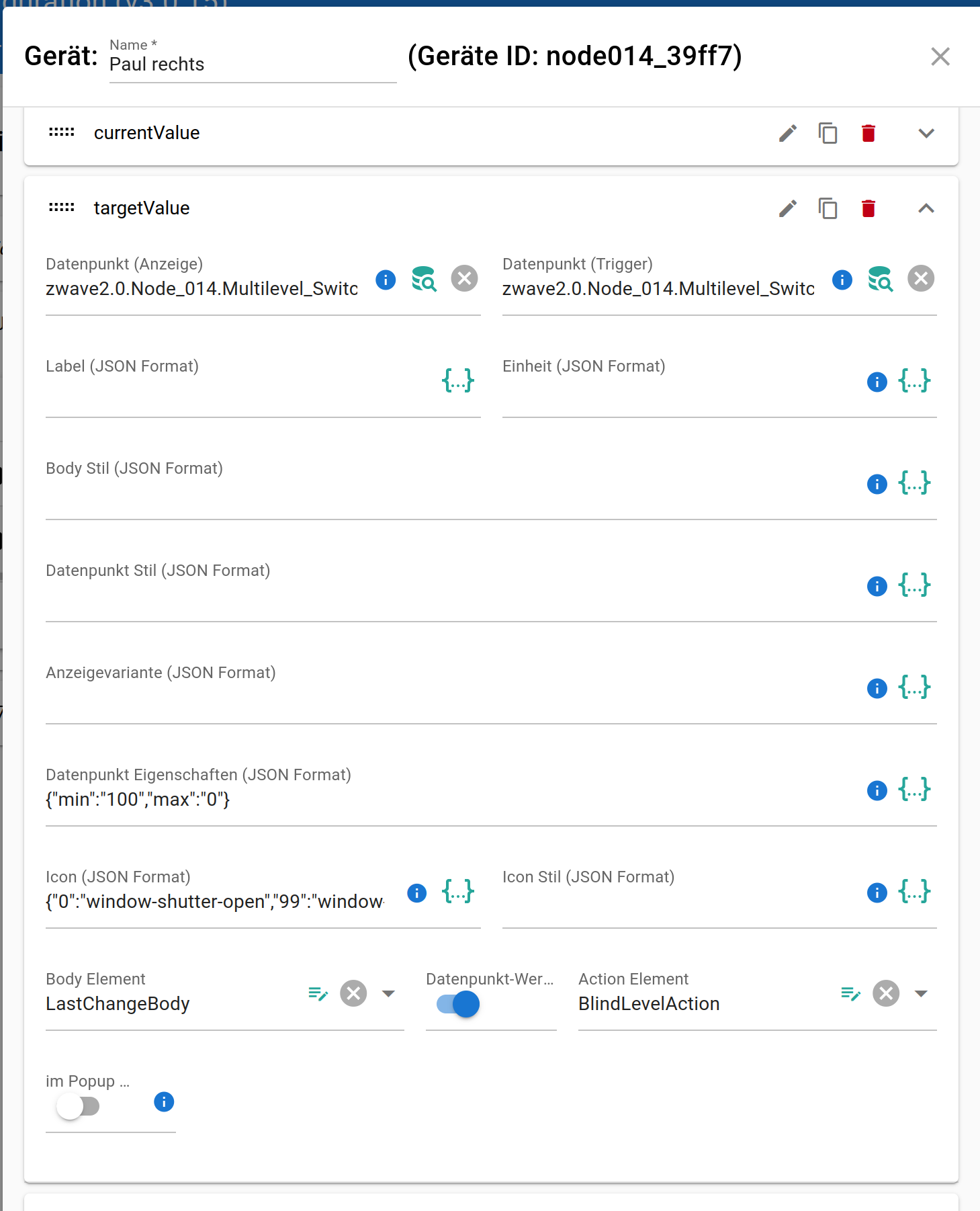Viewport: 980px width, 1211px height.
Task: Click the Geräte ID node014_39ff7 text
Action: 575,56
